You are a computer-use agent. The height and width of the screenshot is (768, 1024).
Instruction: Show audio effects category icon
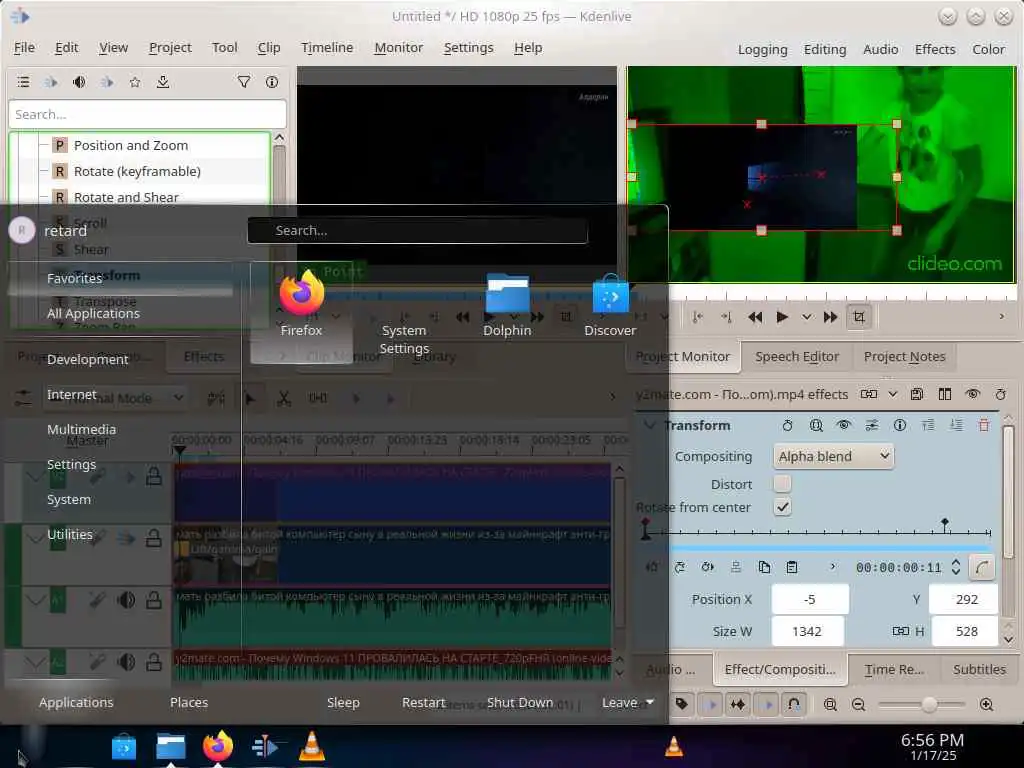pyautogui.click(x=79, y=82)
